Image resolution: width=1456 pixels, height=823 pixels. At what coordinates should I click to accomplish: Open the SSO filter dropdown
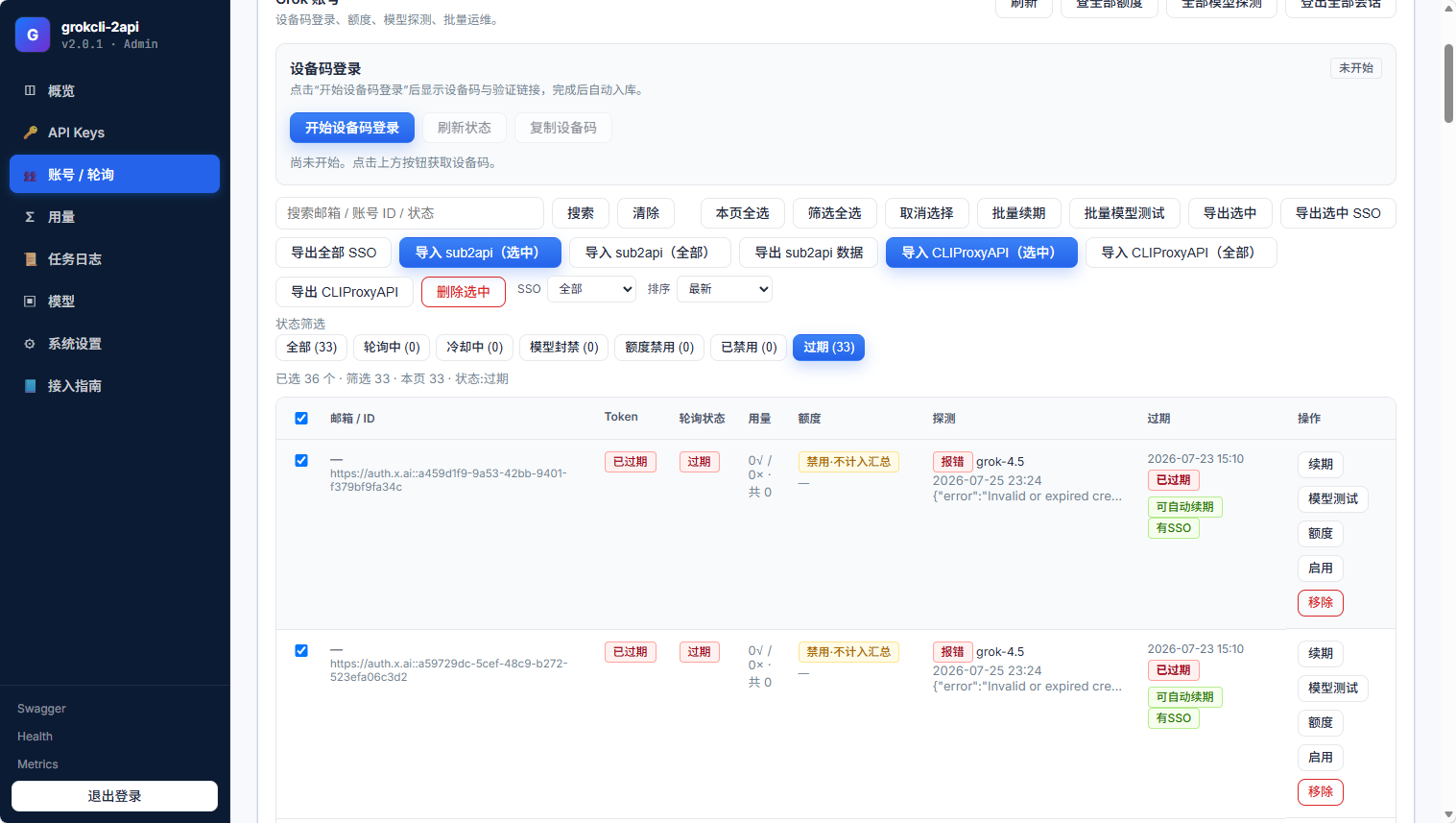click(x=591, y=289)
